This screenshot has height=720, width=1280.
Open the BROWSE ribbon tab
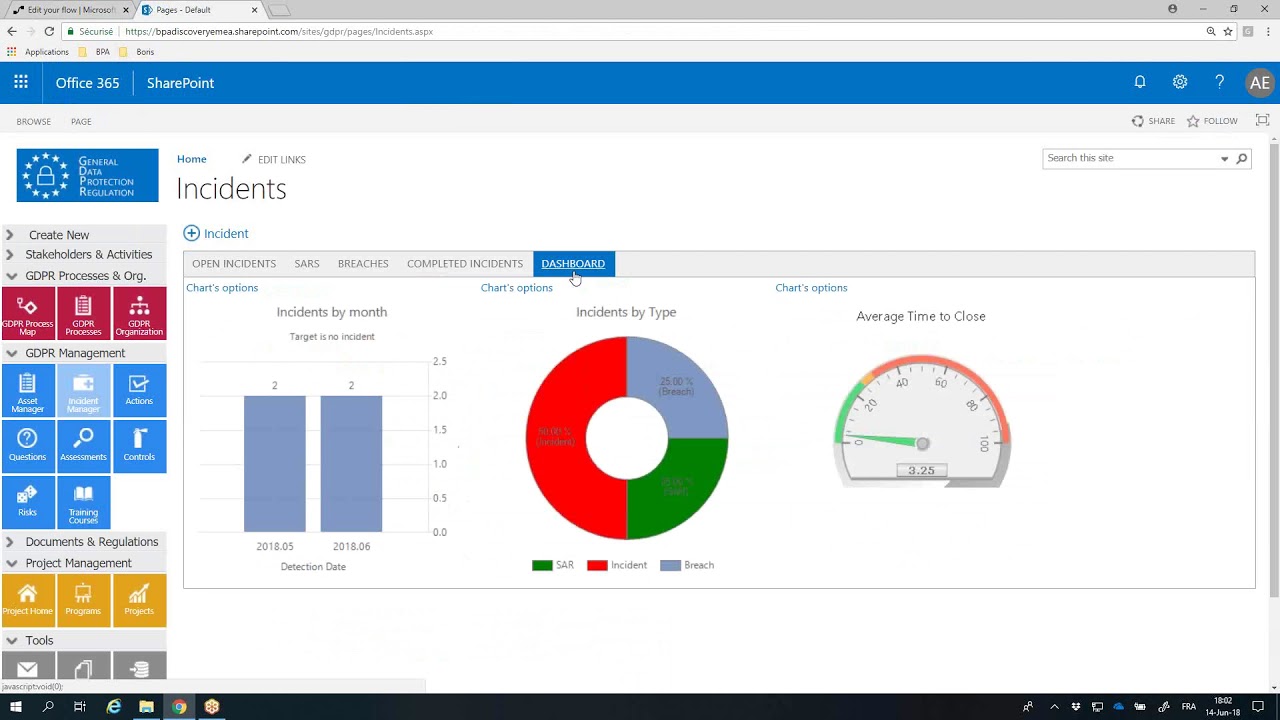pos(33,122)
